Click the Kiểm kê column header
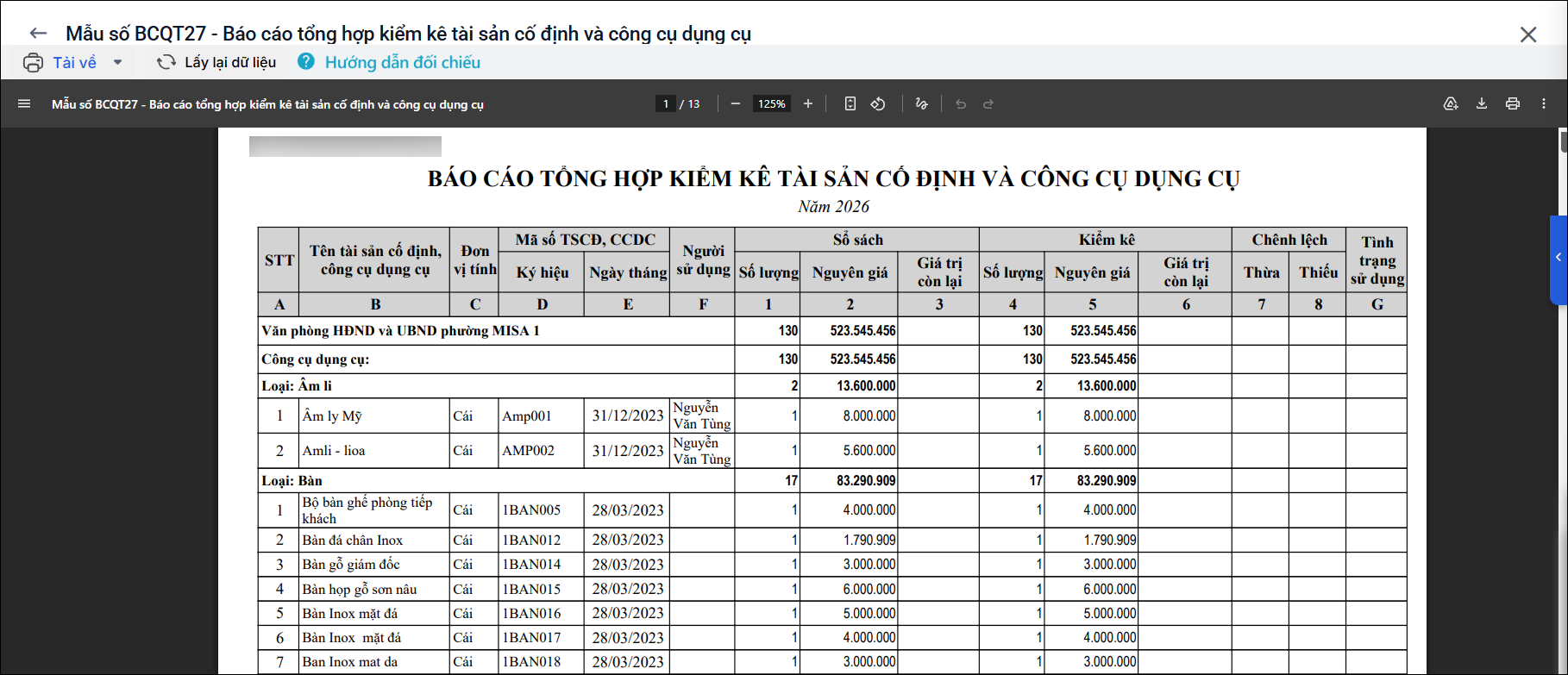The image size is (1568, 675). [x=1107, y=240]
